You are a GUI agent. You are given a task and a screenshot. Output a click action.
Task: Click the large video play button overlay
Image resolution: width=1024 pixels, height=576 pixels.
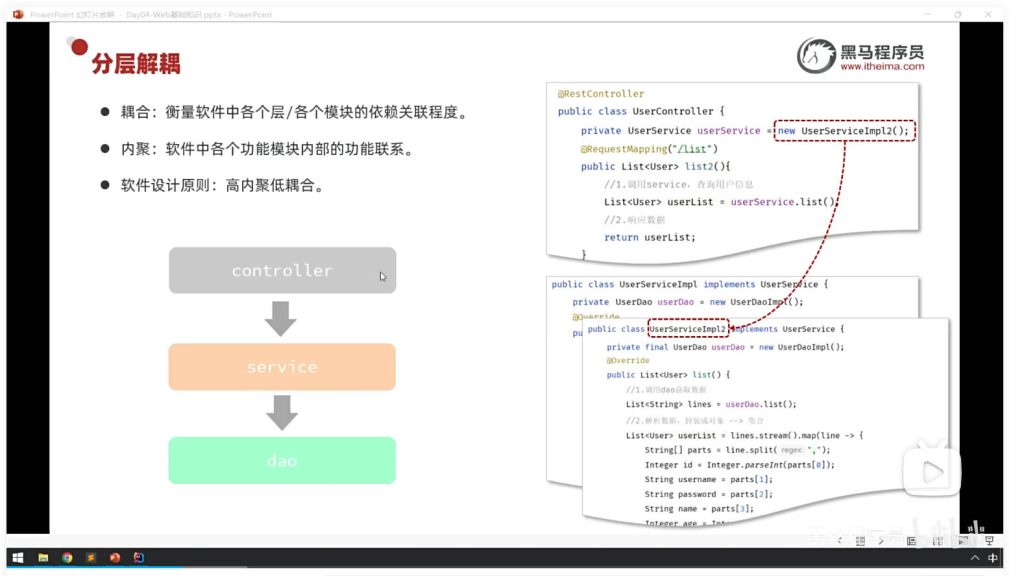(931, 472)
